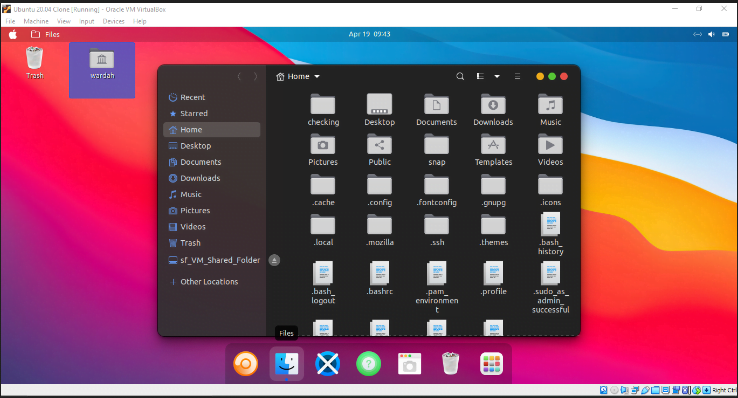
Task: Toggle list view in Files toolbar
Action: 480,76
